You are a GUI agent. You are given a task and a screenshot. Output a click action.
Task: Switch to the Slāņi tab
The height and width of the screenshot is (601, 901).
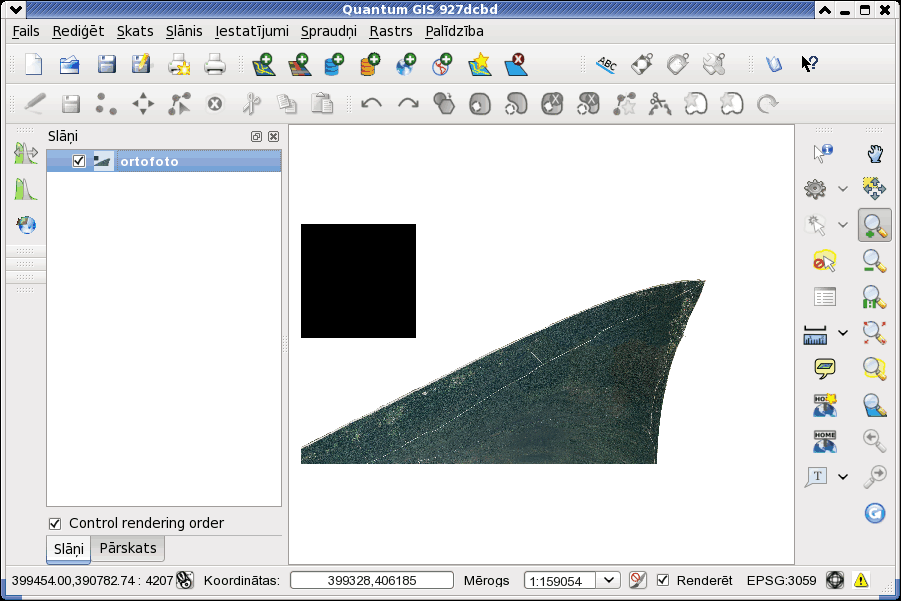click(68, 549)
